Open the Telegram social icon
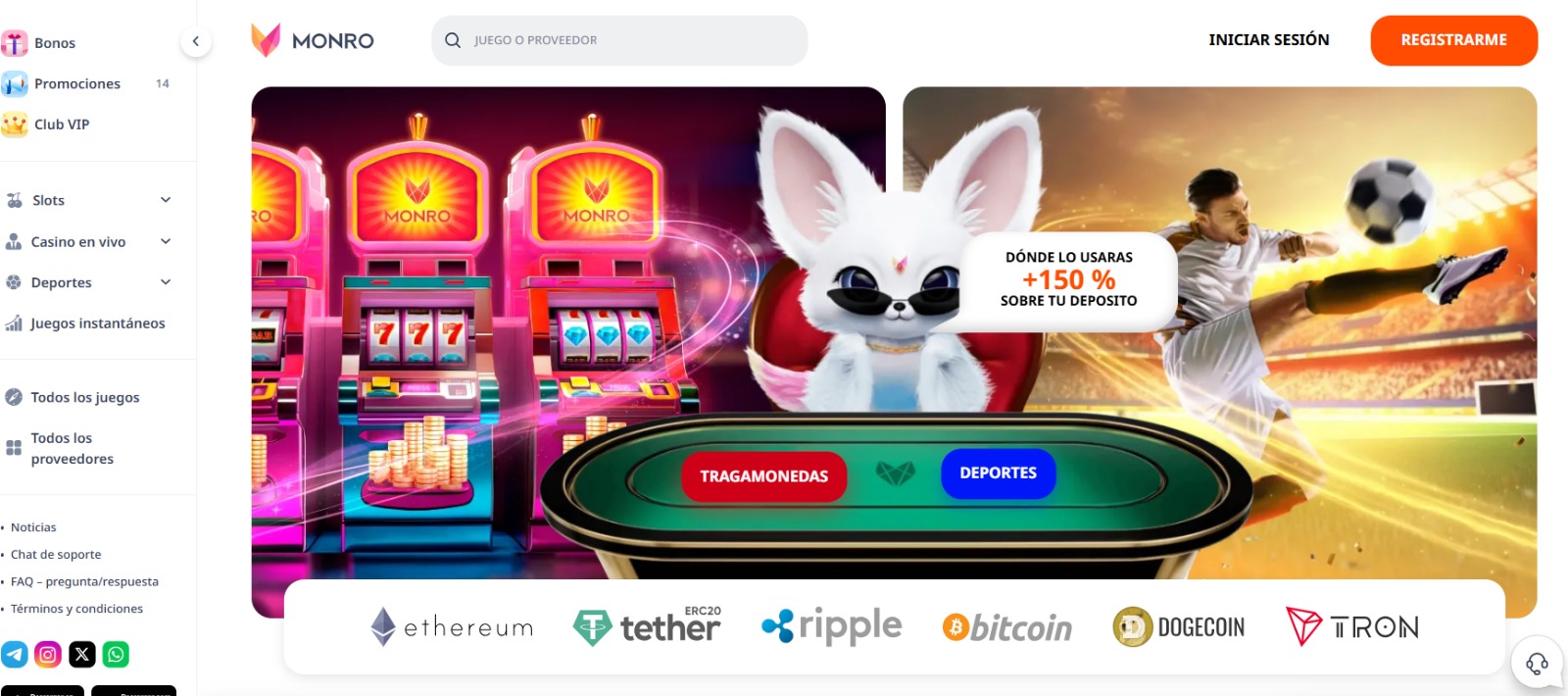 [15, 654]
